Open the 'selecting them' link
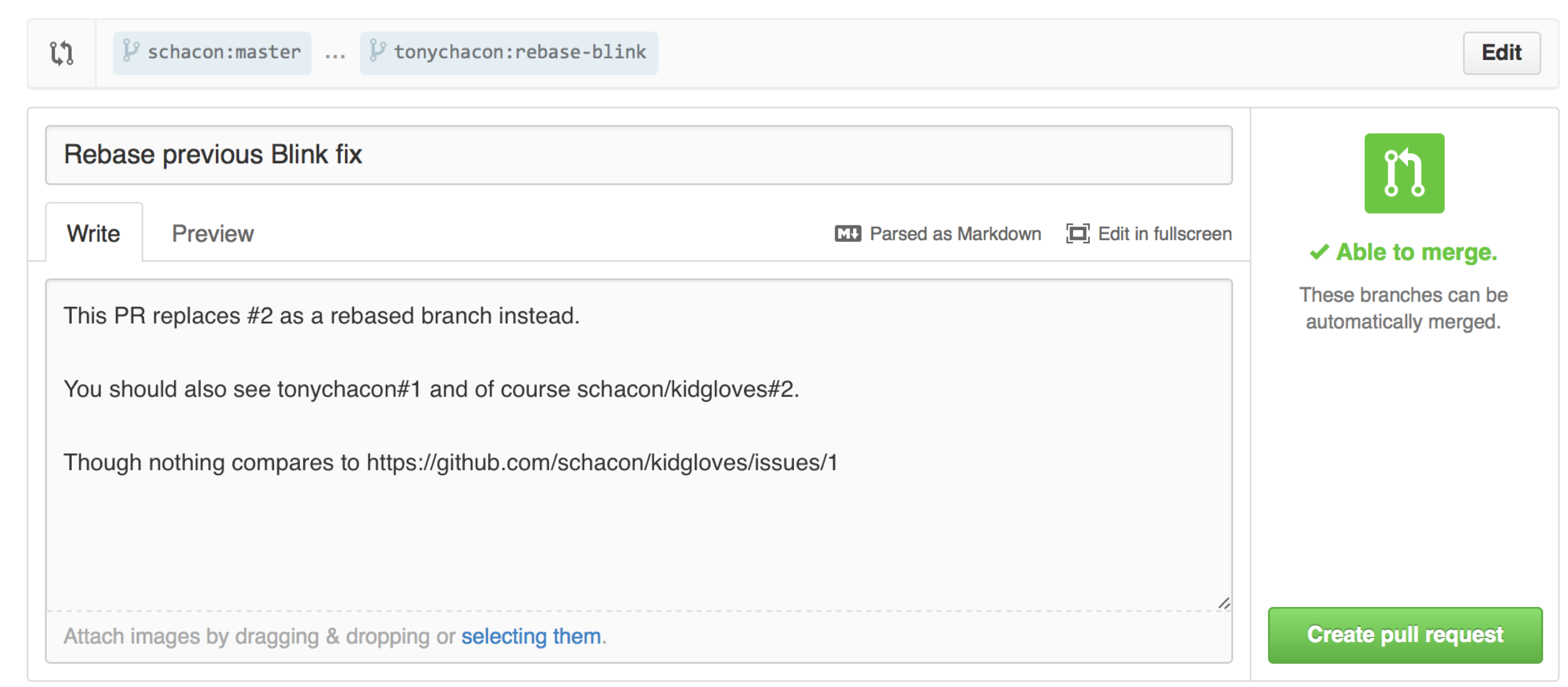This screenshot has height=687, width=1568. coord(531,636)
